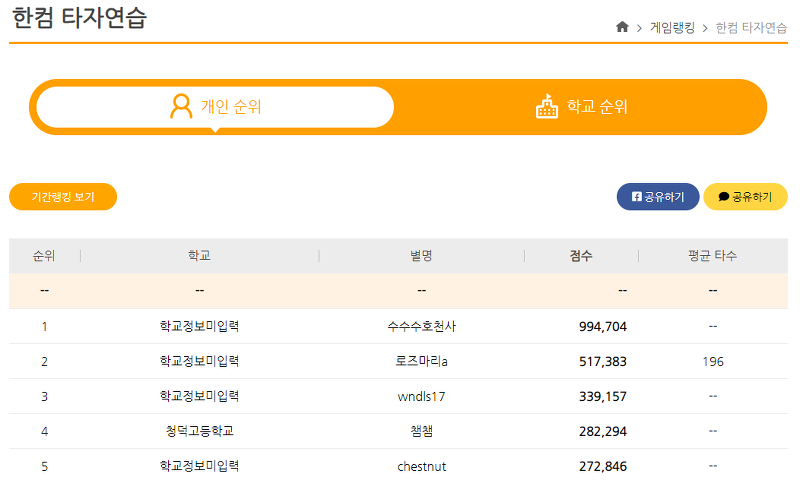Click the 별명 column header
This screenshot has height=480, width=800.
(x=421, y=256)
